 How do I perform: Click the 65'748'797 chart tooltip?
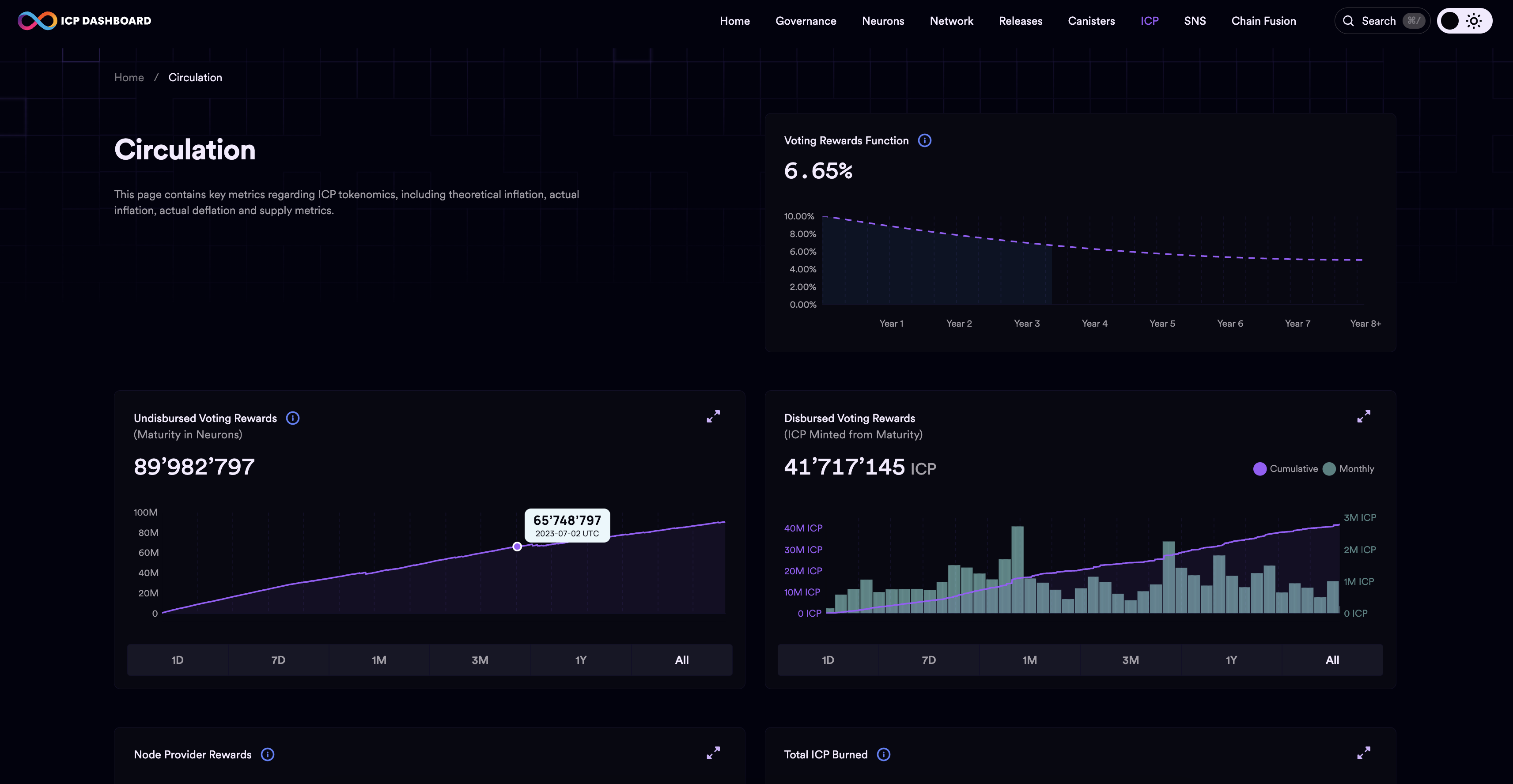click(x=567, y=526)
